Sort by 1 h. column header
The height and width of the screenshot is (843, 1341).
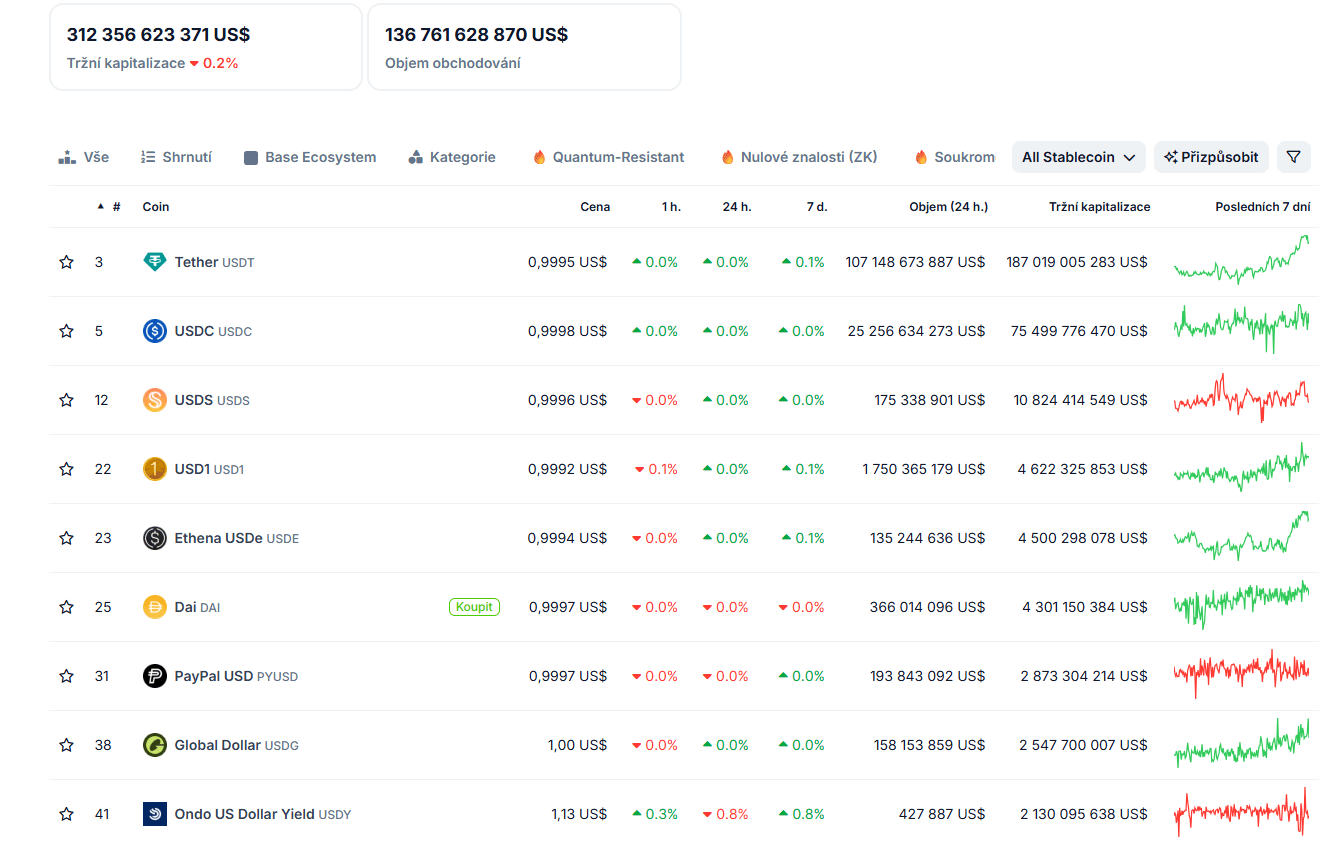click(671, 207)
